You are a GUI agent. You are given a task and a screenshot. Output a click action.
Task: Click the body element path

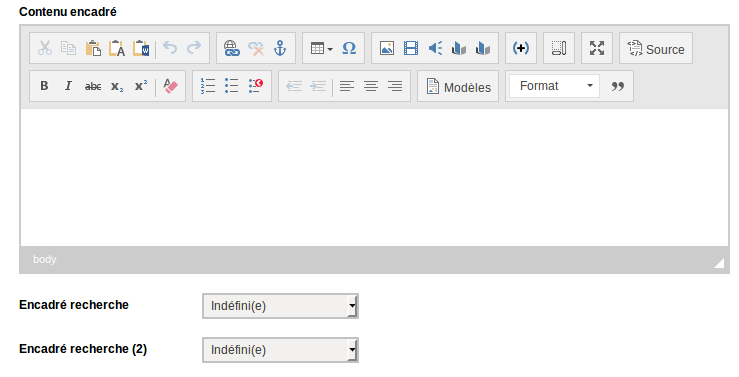[45, 259]
